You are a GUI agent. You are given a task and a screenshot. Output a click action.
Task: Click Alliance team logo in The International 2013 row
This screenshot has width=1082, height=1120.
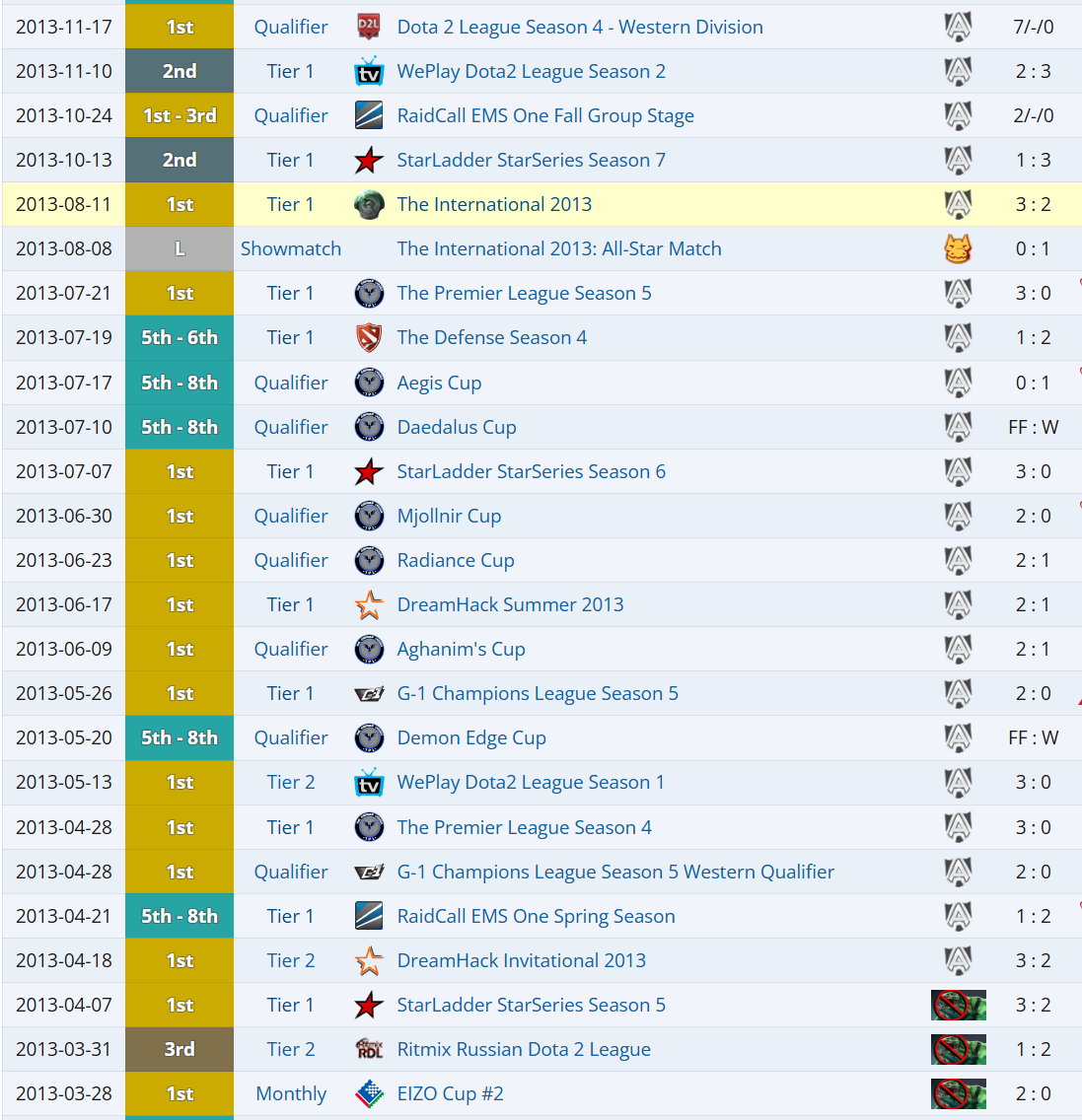click(958, 205)
